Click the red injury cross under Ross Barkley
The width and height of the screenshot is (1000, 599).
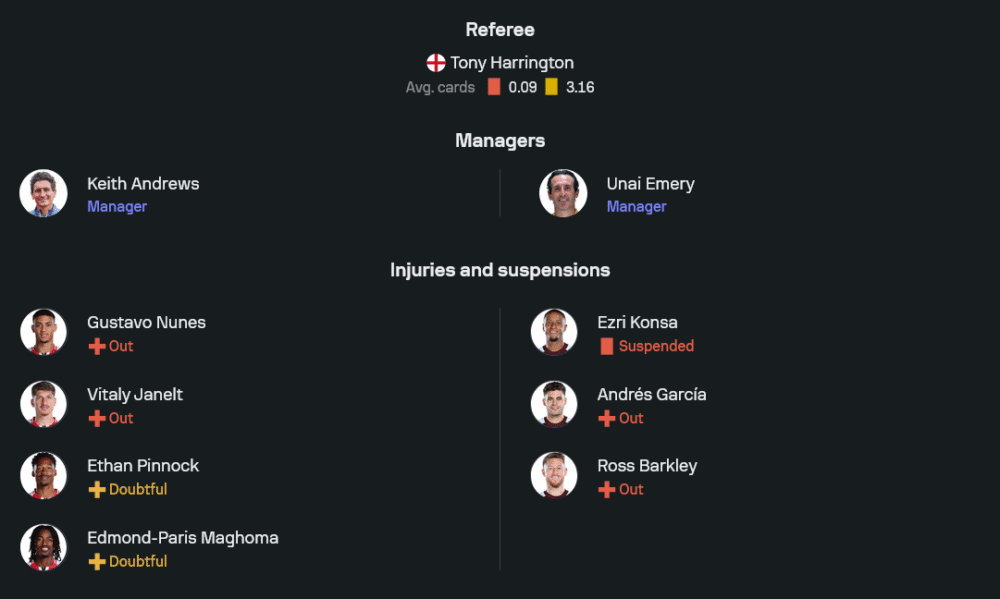(606, 489)
